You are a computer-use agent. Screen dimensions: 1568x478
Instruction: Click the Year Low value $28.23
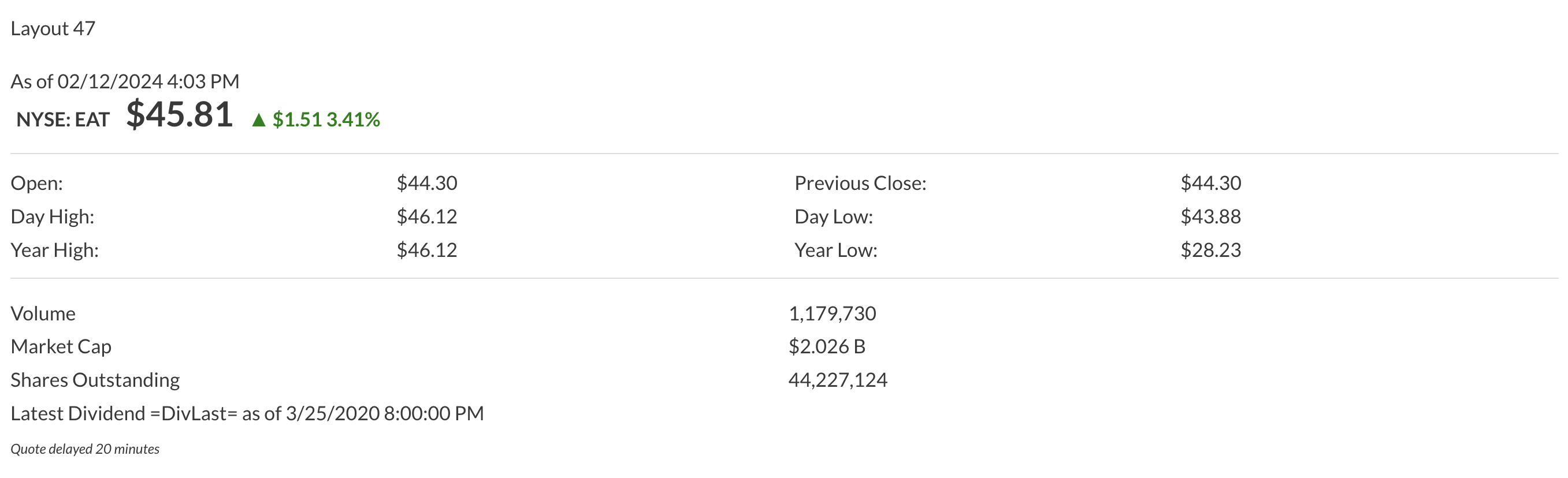click(x=1211, y=250)
